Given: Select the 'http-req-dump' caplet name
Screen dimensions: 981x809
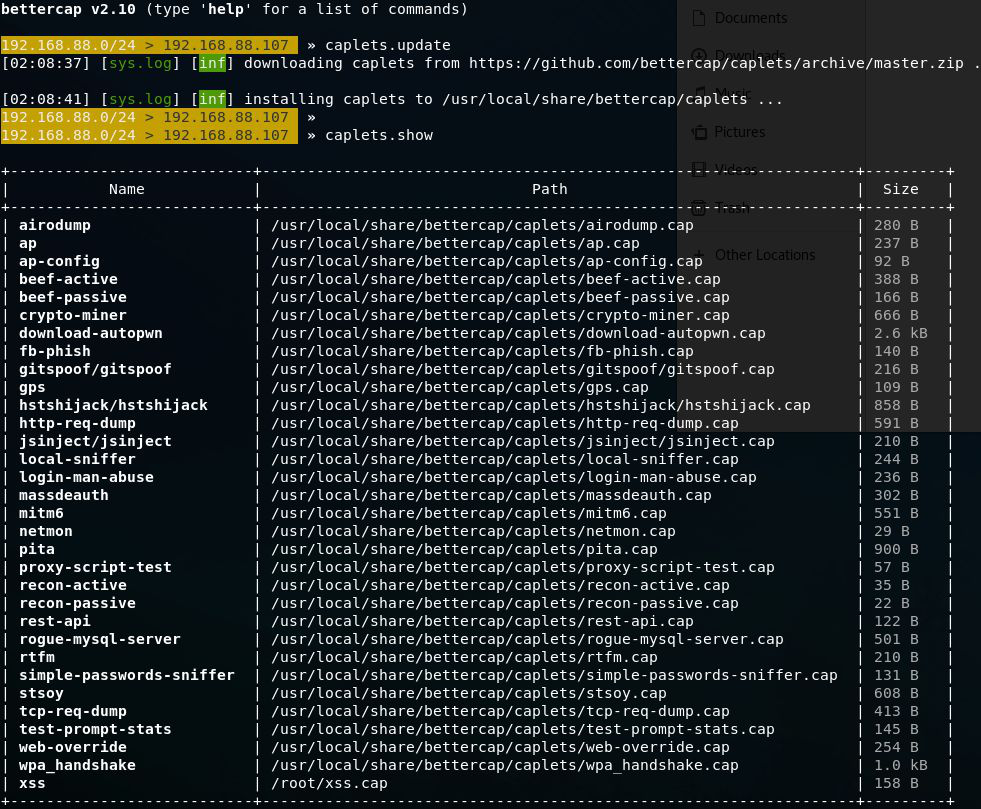Looking at the screenshot, I should (x=78, y=424).
